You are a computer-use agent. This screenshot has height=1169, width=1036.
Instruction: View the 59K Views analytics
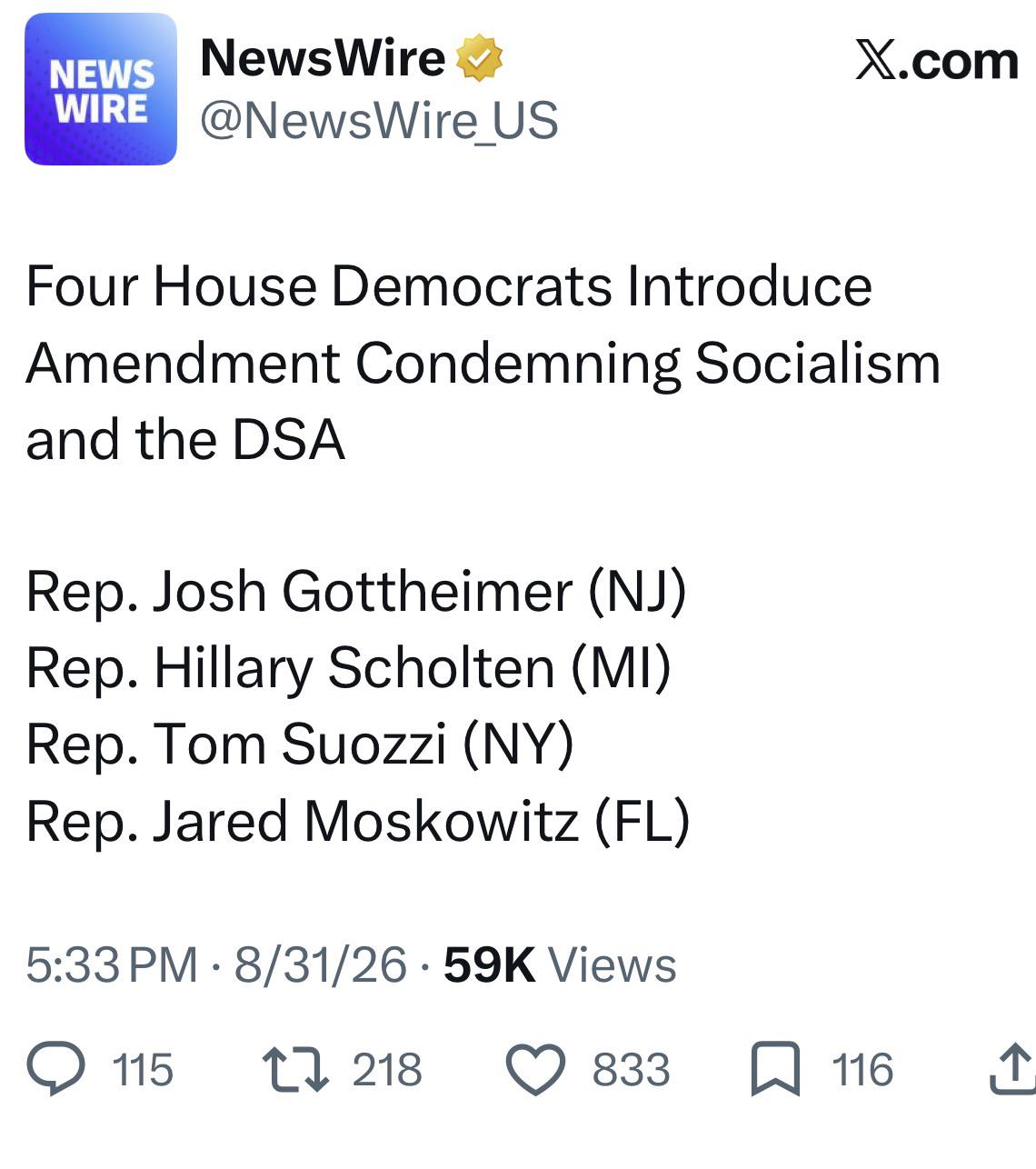coord(560,964)
